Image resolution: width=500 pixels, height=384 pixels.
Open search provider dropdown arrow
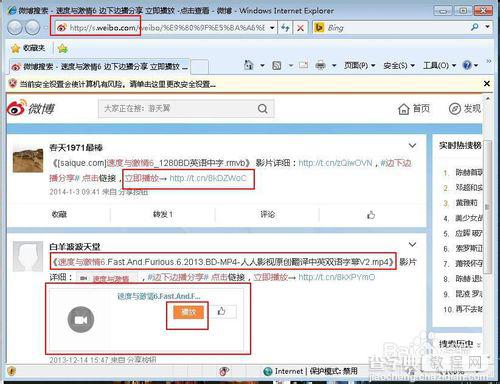pyautogui.click(x=487, y=27)
